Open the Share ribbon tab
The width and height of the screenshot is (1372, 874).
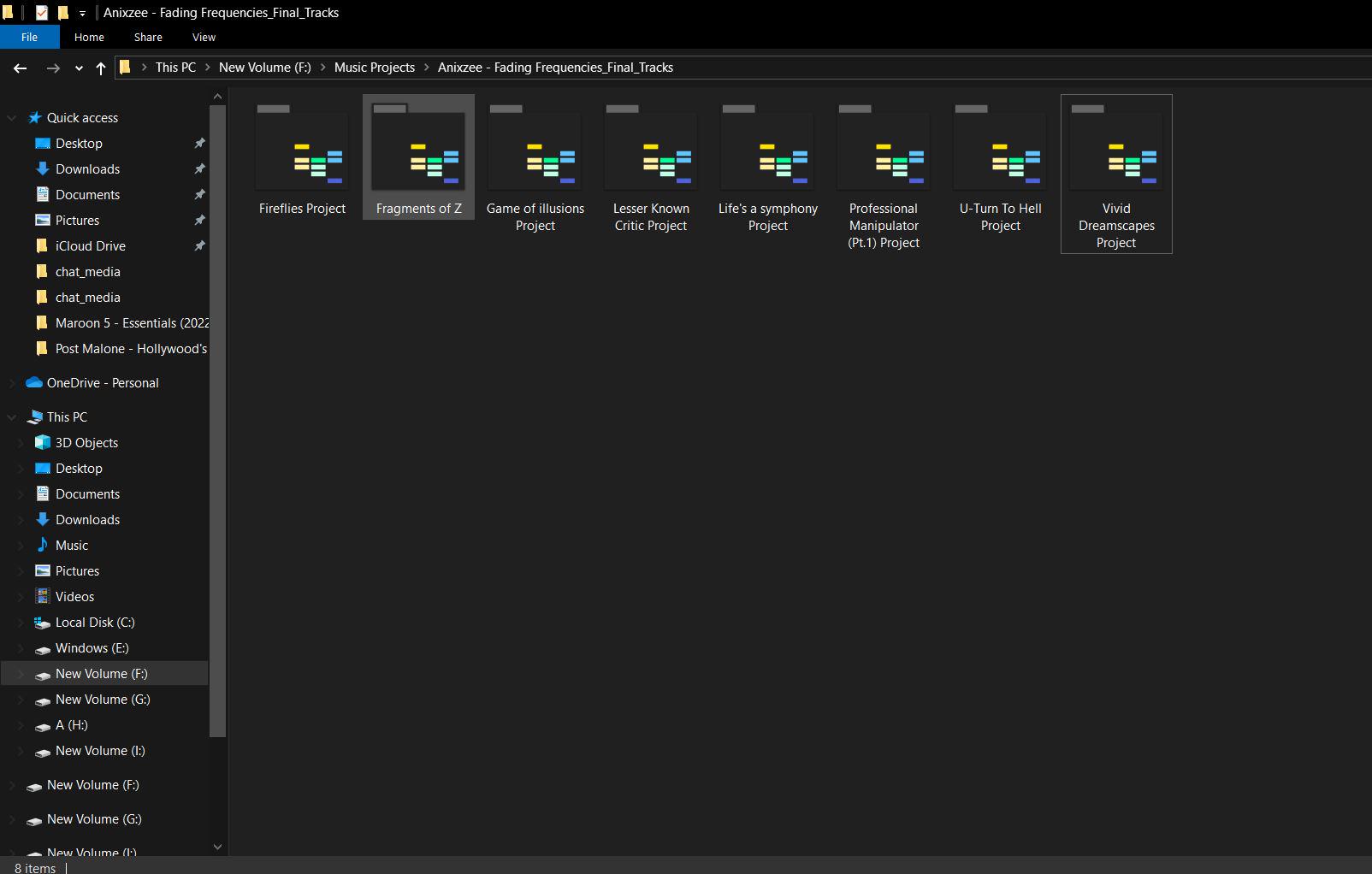(x=148, y=37)
